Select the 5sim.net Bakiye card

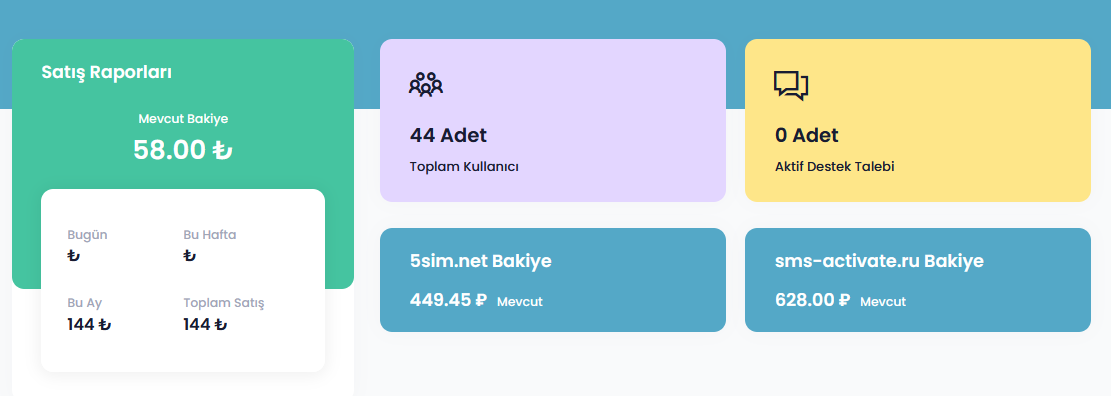pyautogui.click(x=553, y=280)
